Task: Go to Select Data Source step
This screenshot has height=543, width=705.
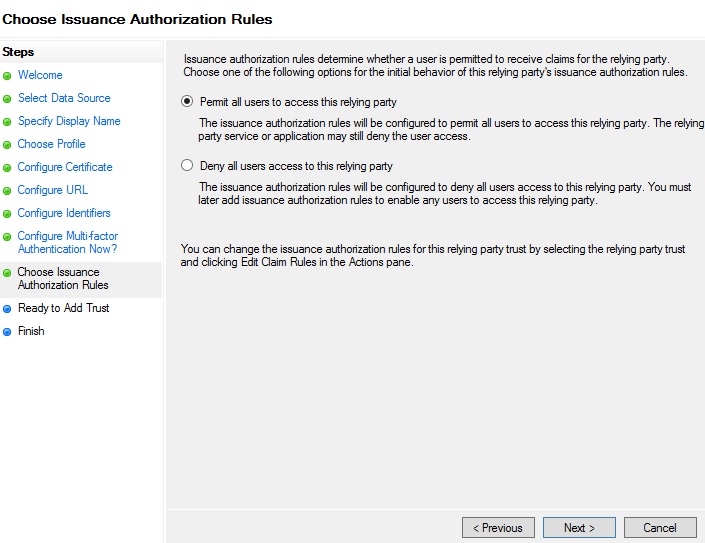Action: pyautogui.click(x=64, y=98)
